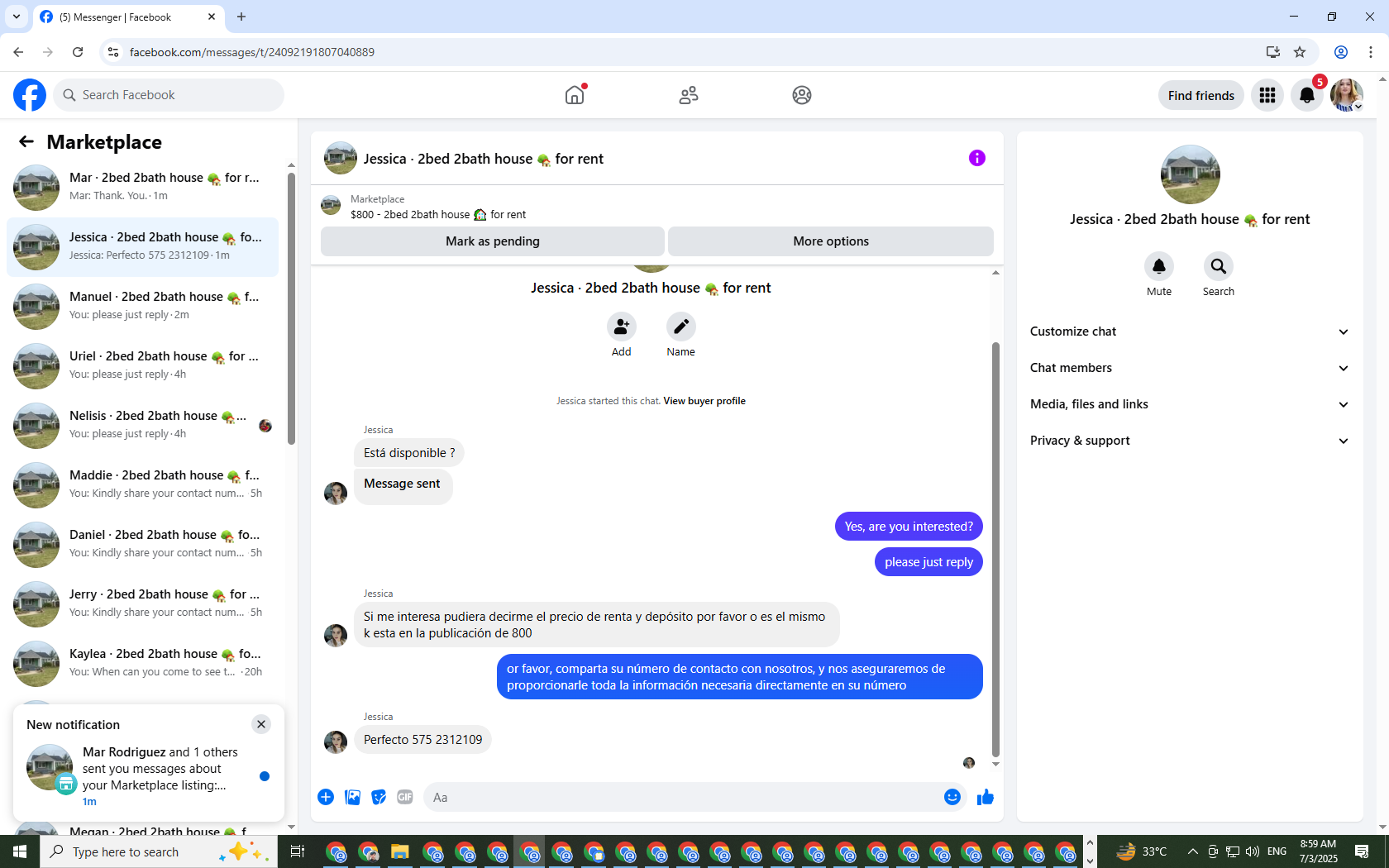Open chat with Manuel about house

[142, 306]
